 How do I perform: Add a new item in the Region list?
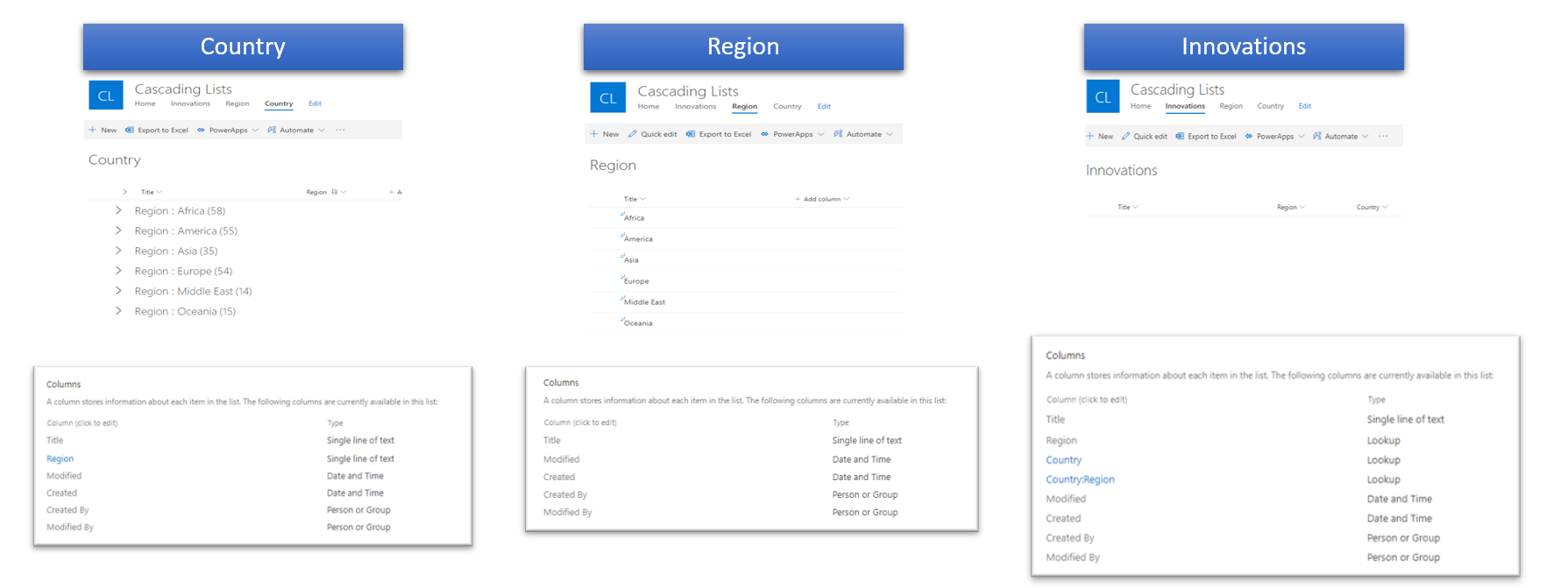pos(605,134)
